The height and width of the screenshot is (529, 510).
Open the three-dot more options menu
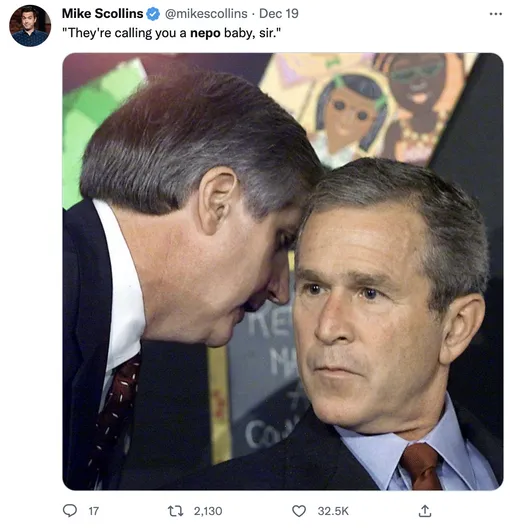coord(495,14)
